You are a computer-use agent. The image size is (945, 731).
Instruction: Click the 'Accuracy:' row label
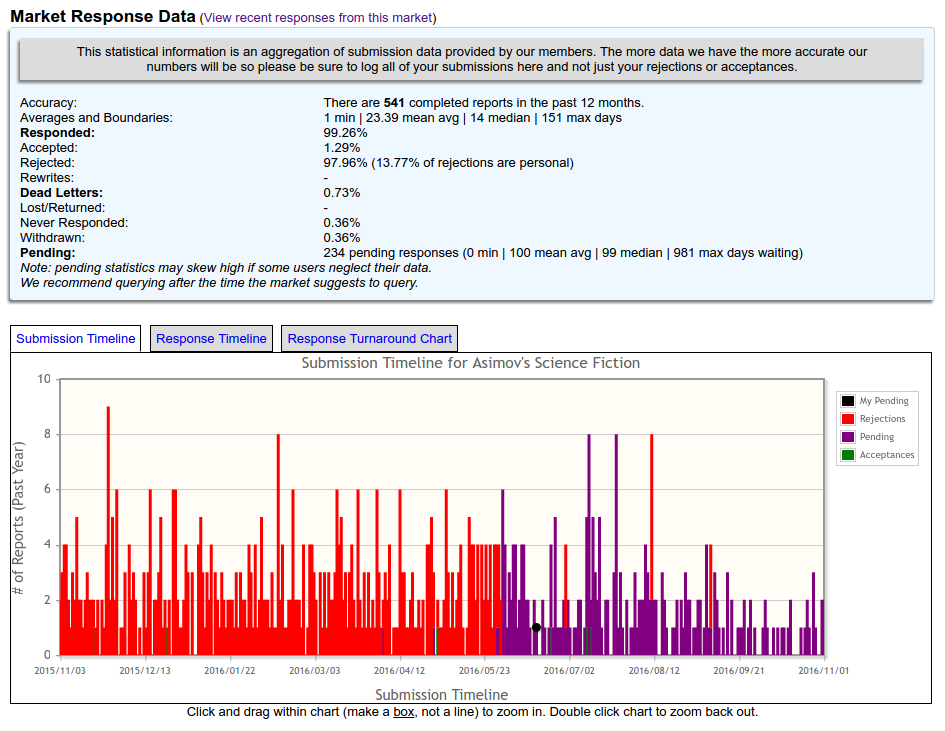(x=48, y=103)
